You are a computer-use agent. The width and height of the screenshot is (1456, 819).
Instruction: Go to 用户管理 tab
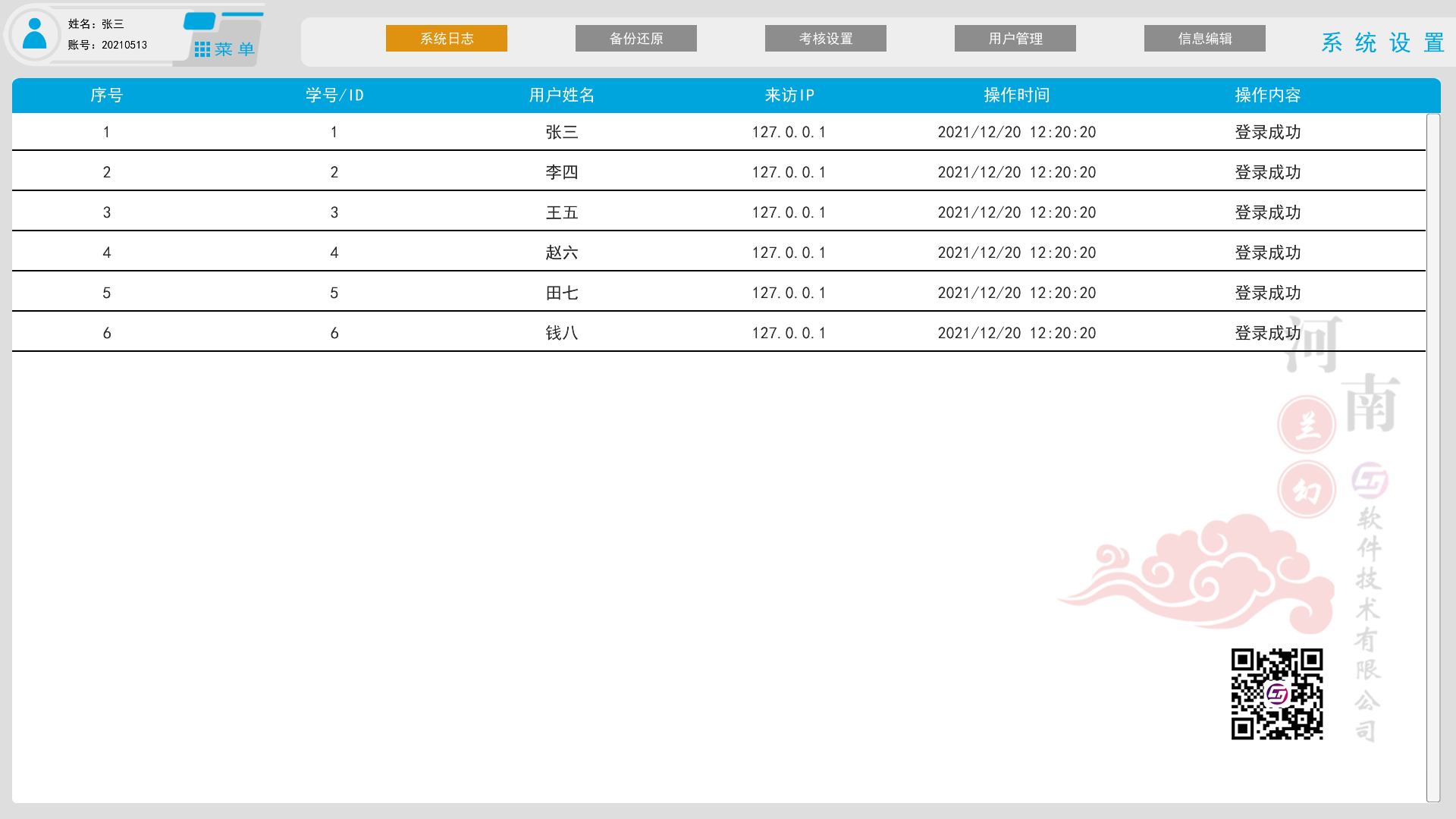click(1015, 39)
